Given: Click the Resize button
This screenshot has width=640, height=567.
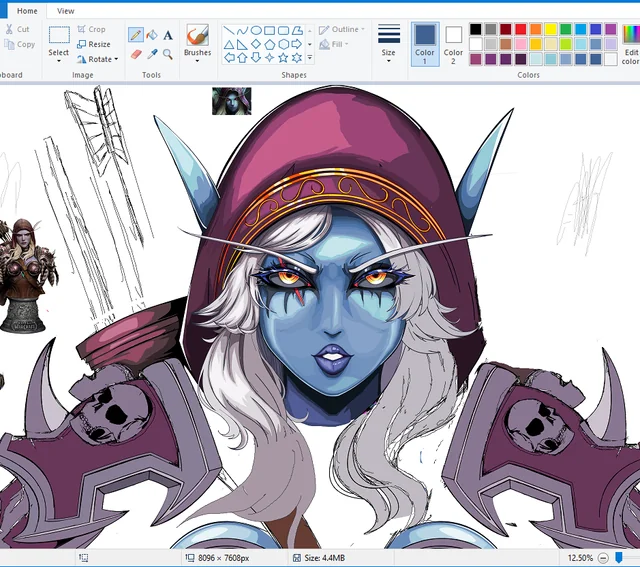Looking at the screenshot, I should click(x=94, y=44).
